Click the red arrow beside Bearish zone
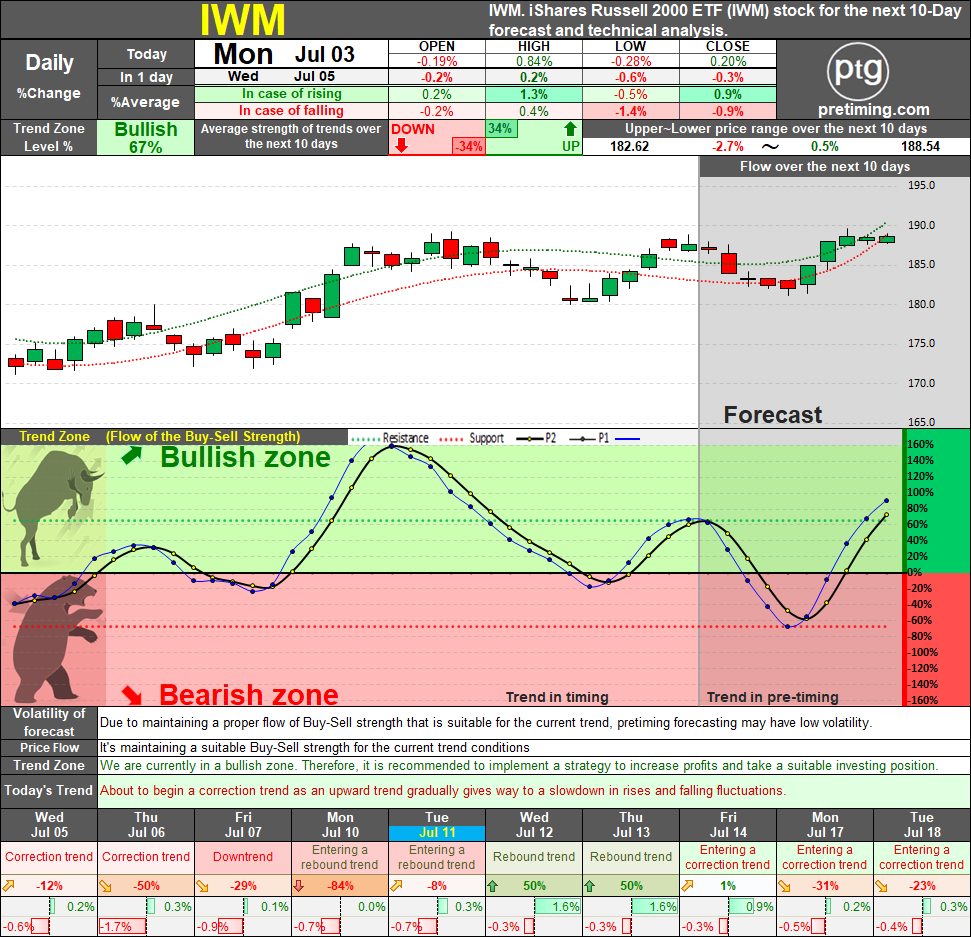 point(132,695)
